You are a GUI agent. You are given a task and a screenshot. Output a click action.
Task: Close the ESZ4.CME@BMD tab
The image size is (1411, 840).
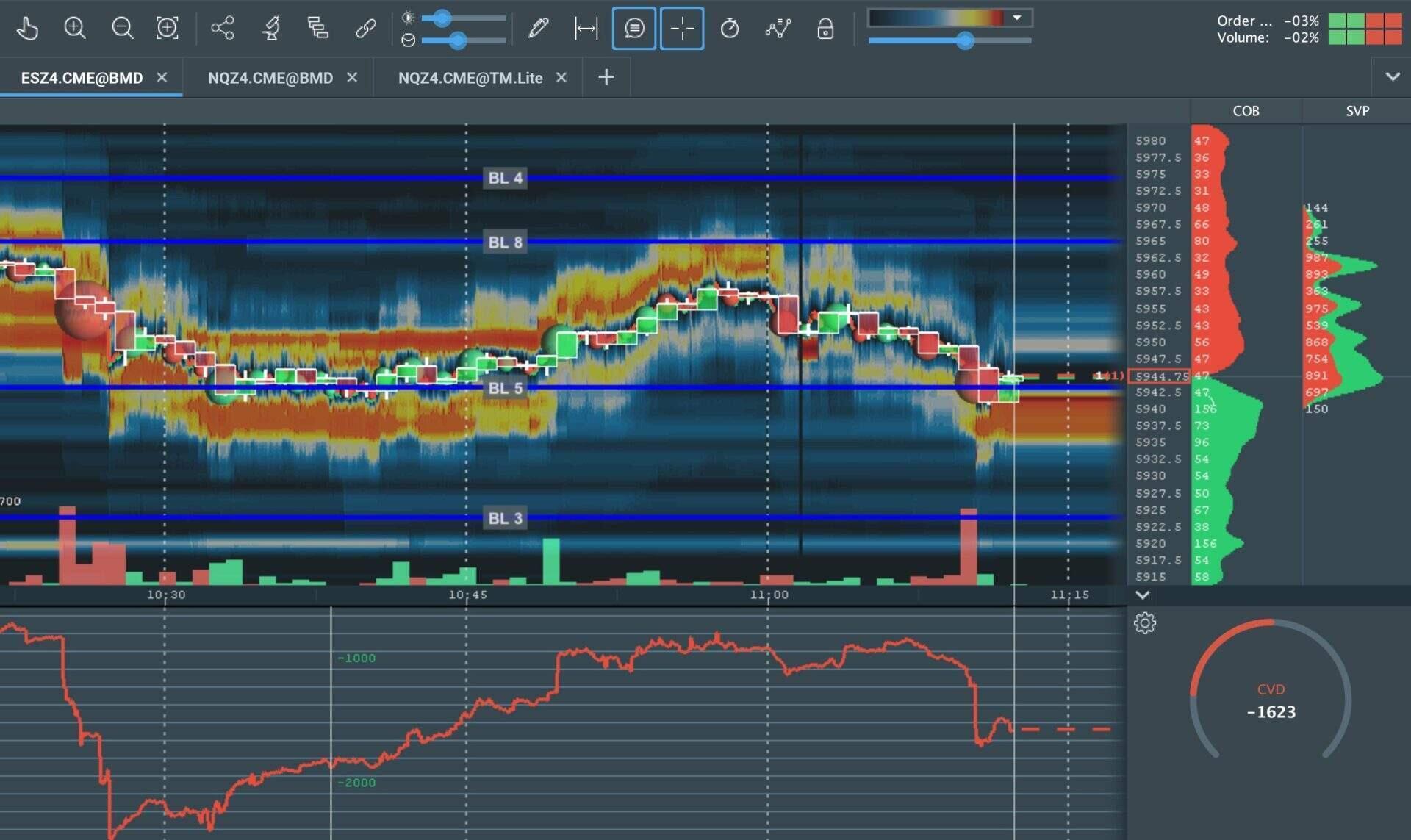pos(162,77)
